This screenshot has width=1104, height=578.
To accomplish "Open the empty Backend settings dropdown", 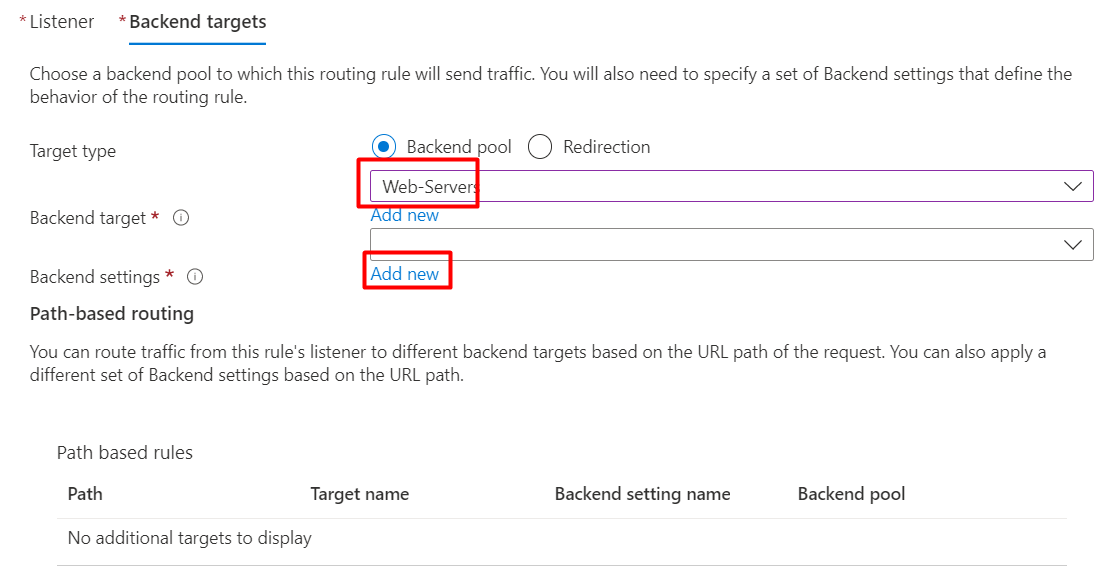I will click(732, 244).
